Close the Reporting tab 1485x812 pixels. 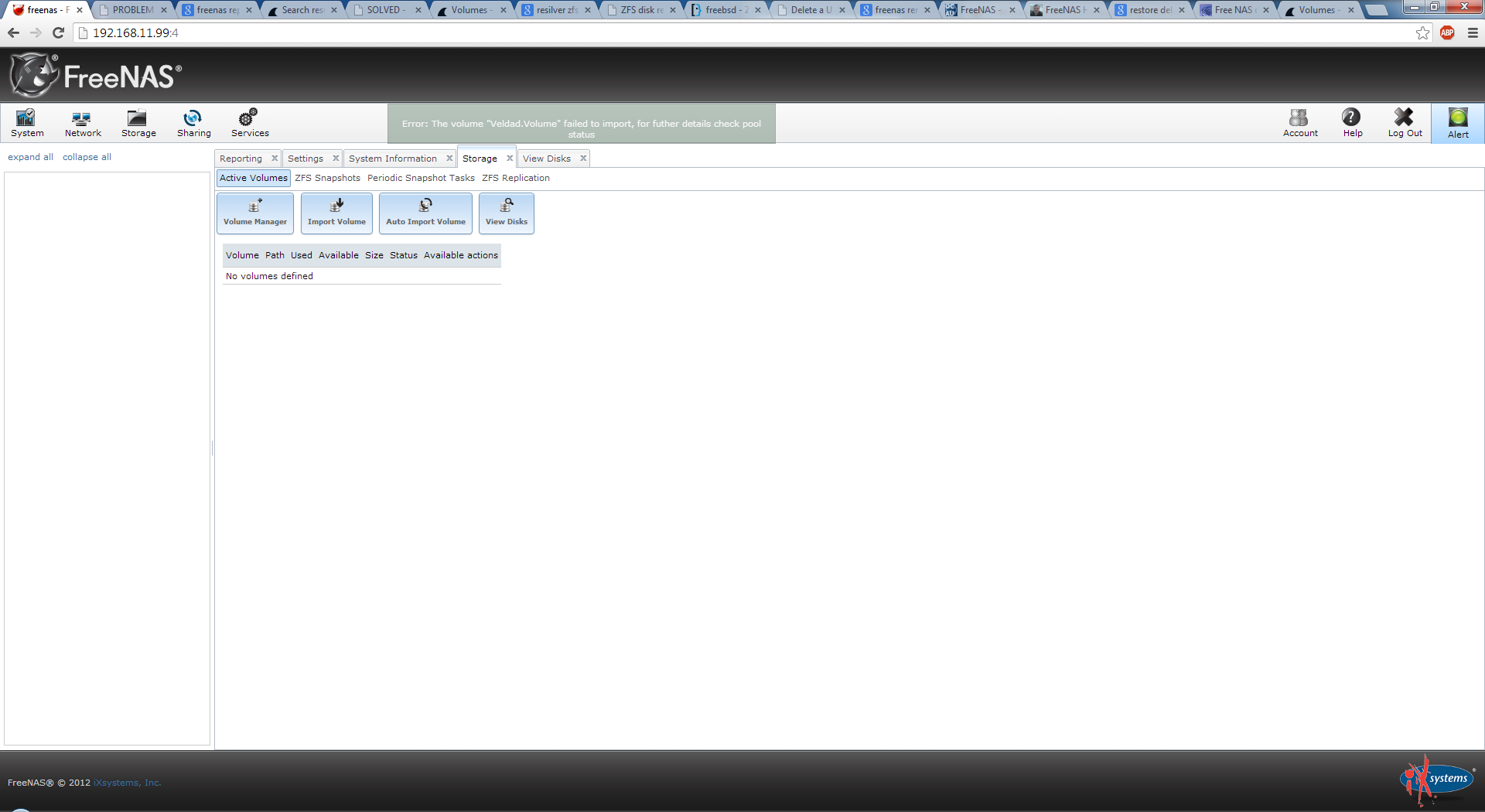[x=275, y=159]
